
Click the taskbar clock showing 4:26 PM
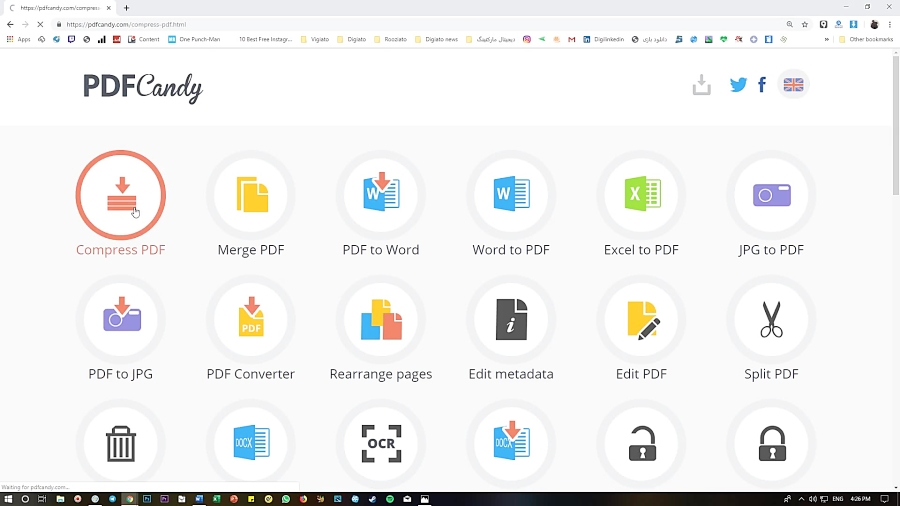click(860, 499)
